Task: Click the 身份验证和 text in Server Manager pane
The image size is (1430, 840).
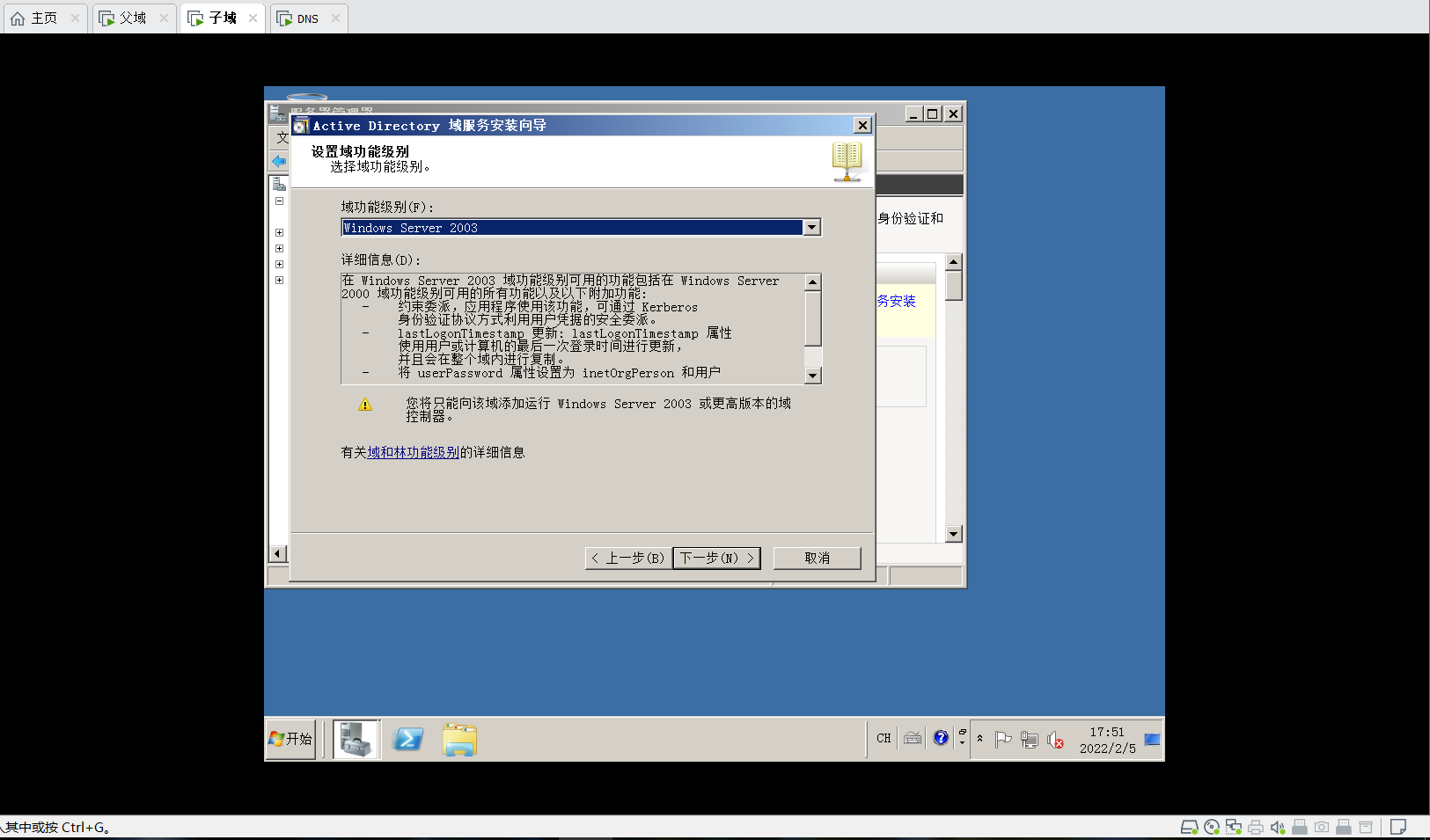Action: coord(910,218)
